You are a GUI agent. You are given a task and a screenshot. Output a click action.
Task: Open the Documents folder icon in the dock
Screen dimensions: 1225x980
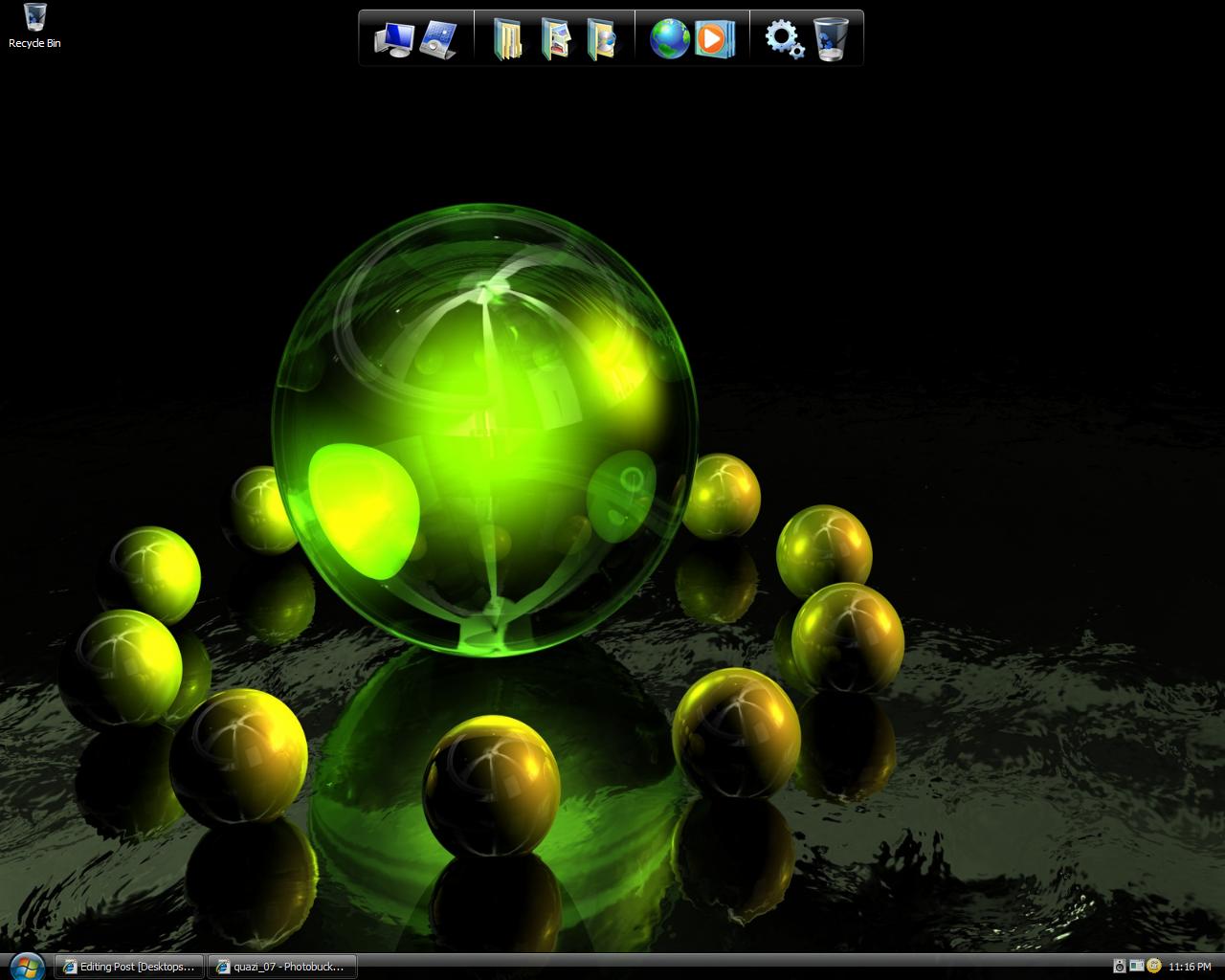[x=508, y=39]
